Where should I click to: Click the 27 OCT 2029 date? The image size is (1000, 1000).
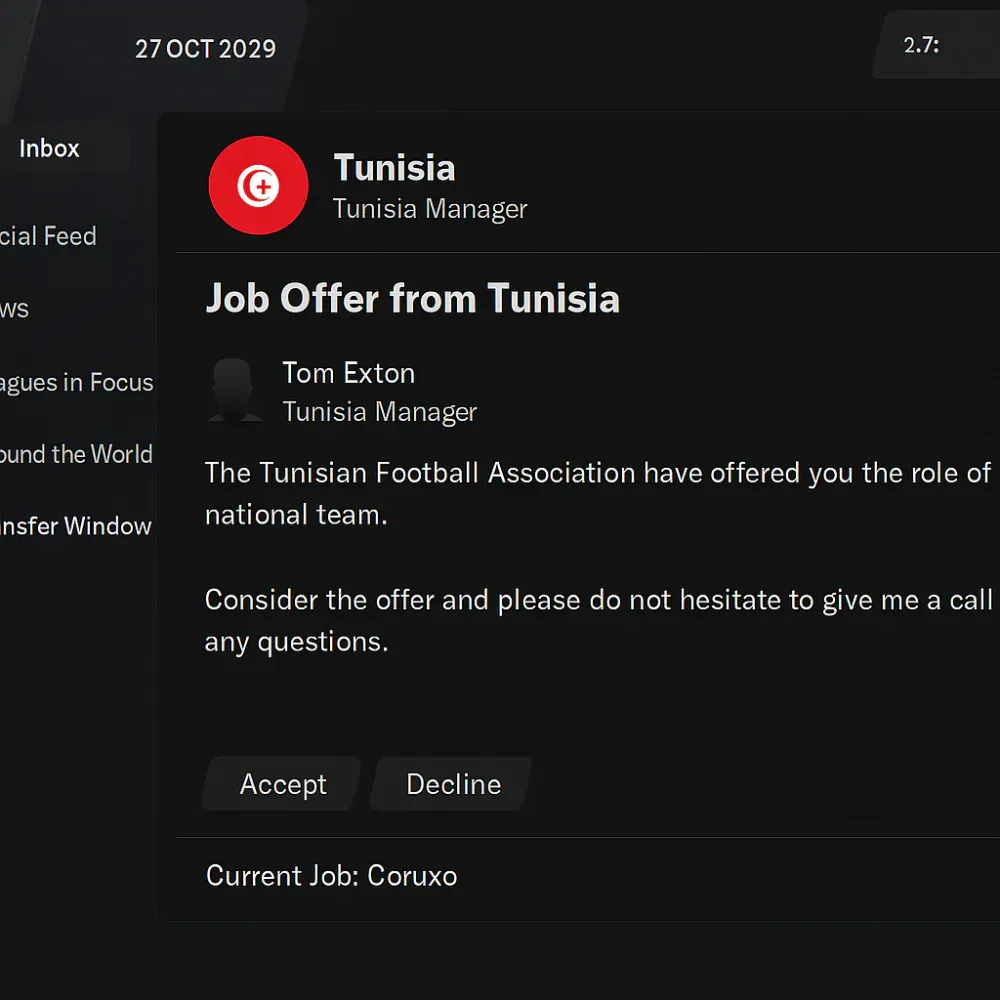click(205, 49)
